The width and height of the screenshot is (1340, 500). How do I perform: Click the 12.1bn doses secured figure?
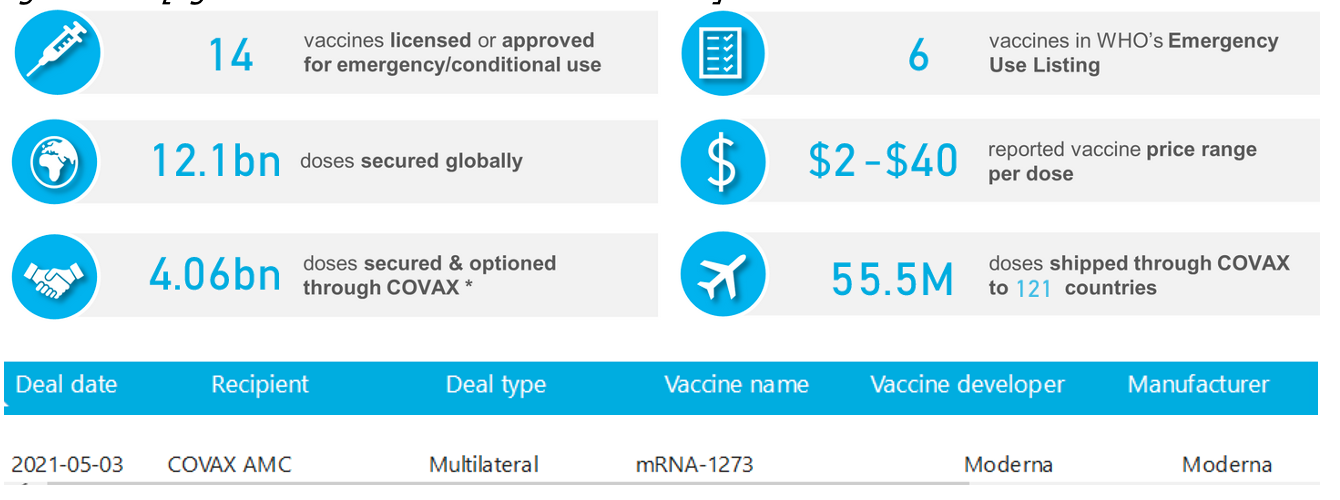[x=216, y=162]
